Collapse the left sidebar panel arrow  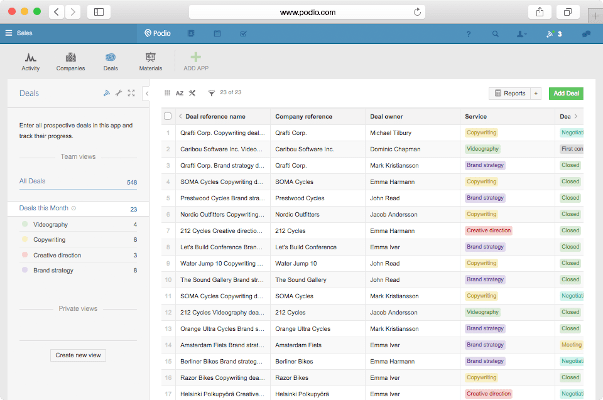point(147,93)
